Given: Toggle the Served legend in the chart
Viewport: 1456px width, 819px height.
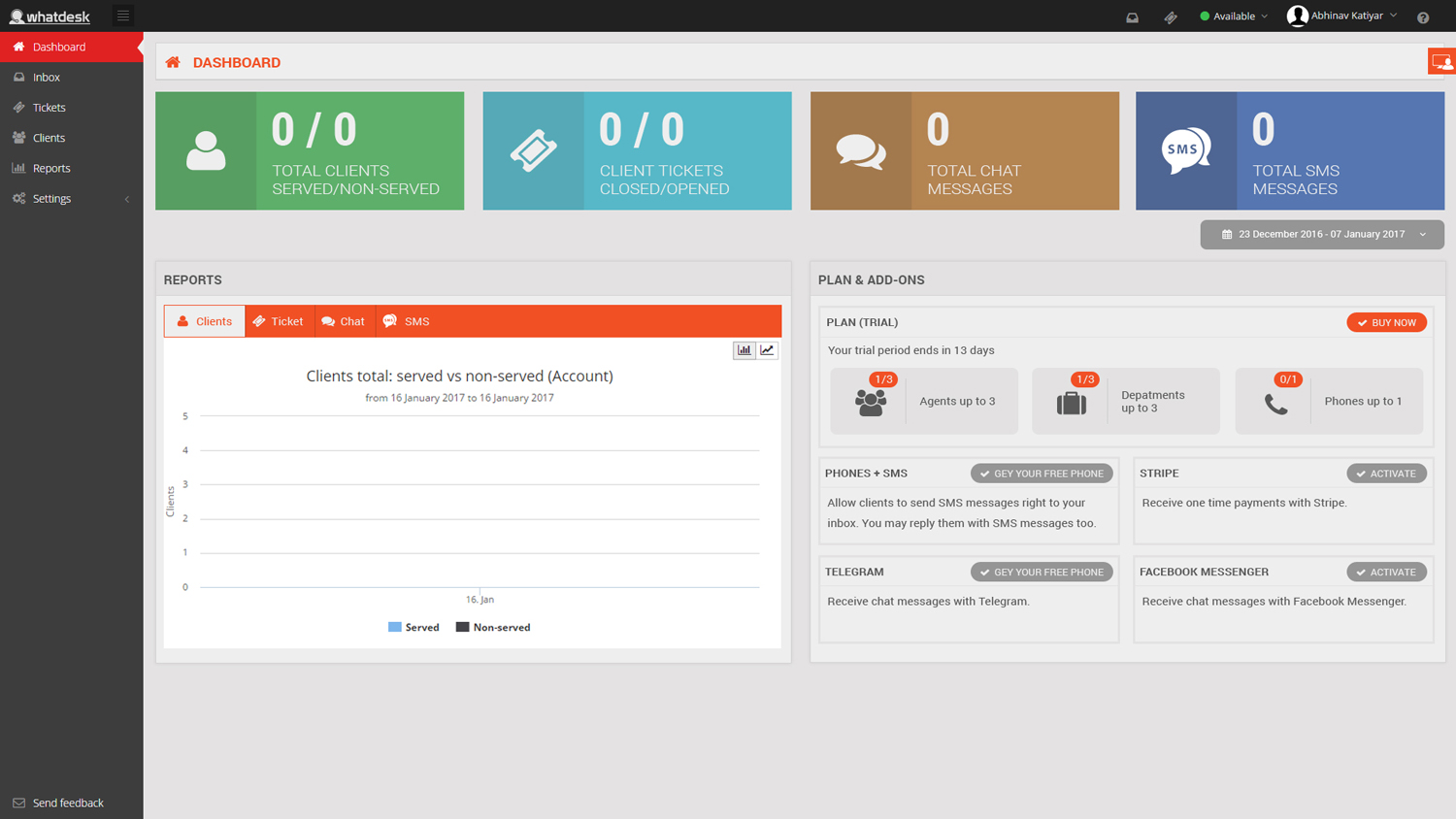Looking at the screenshot, I should pyautogui.click(x=414, y=627).
